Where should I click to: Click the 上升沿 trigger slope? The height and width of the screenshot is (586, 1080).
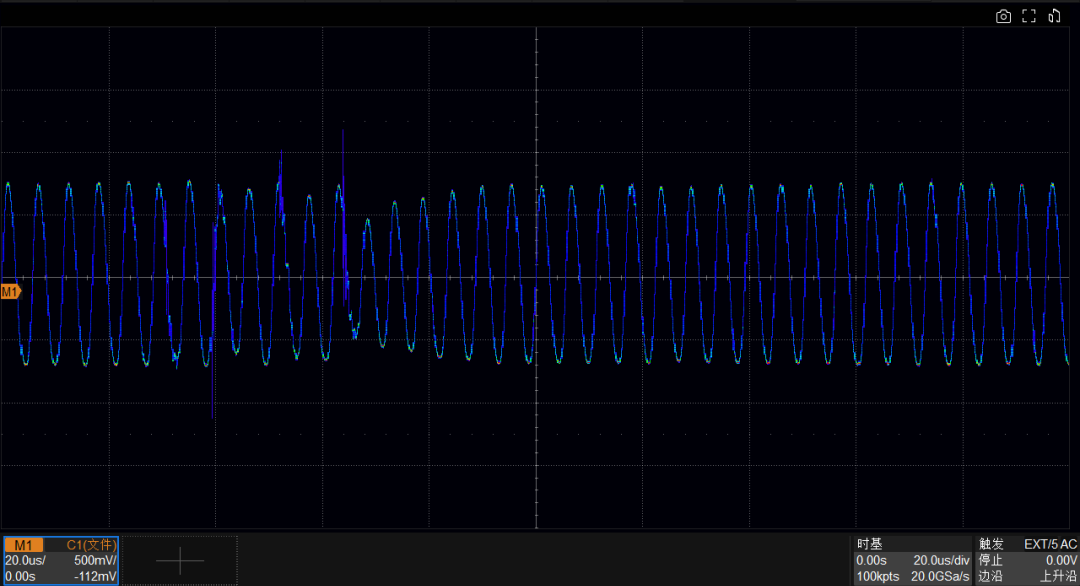coord(1057,576)
